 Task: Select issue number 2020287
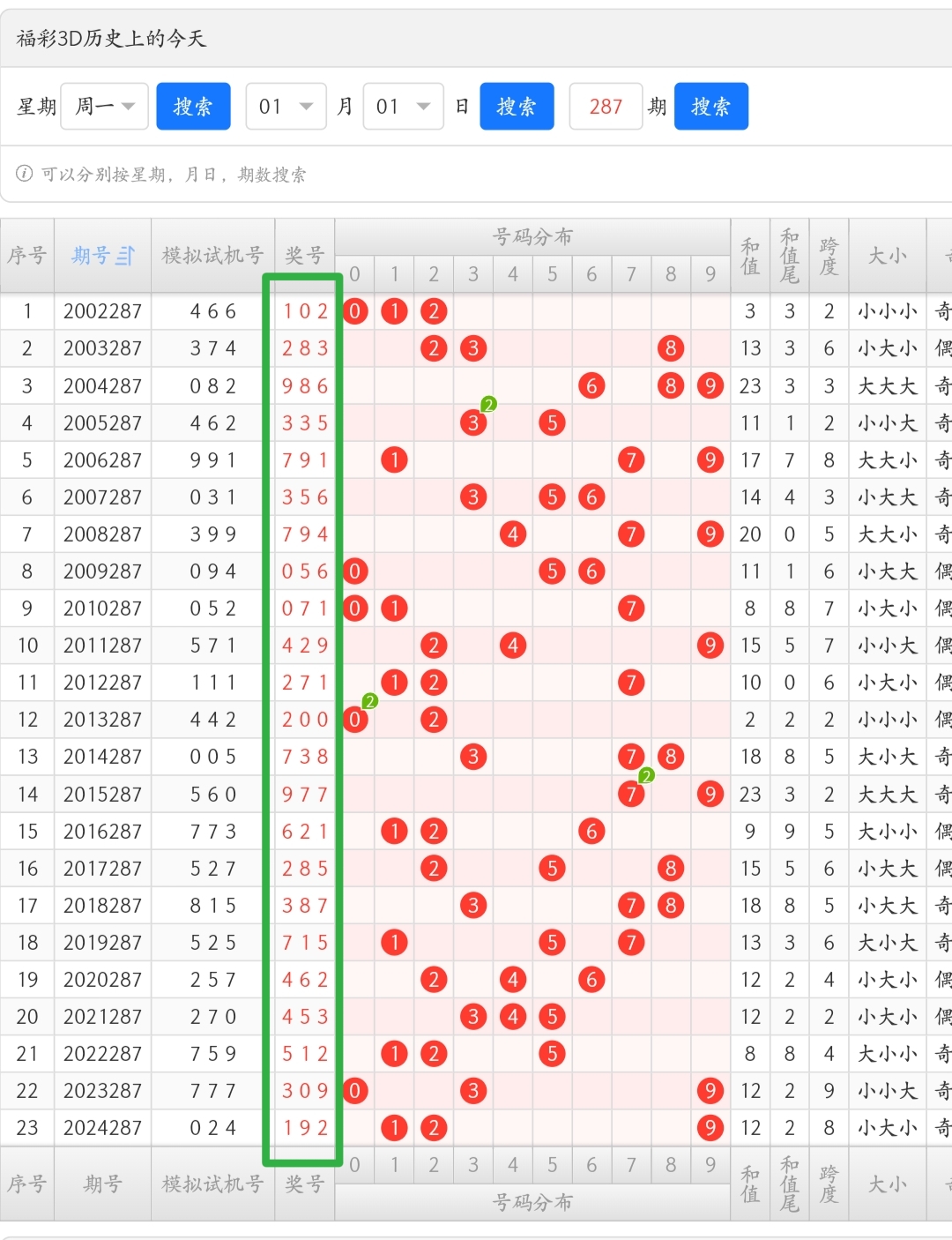click(102, 980)
